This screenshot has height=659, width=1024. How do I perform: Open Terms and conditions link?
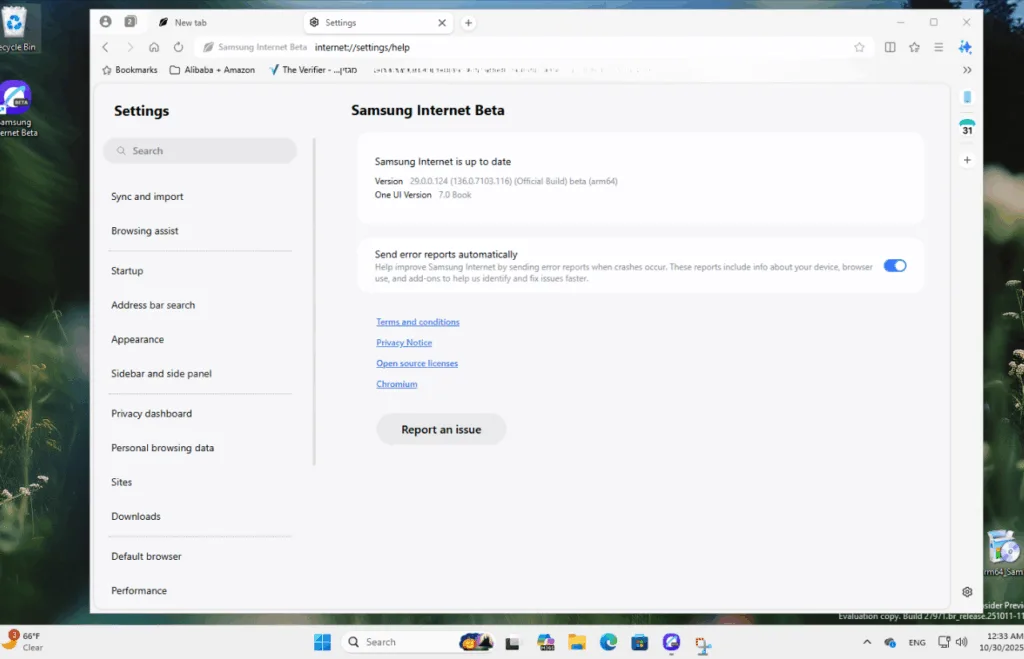coord(417,322)
